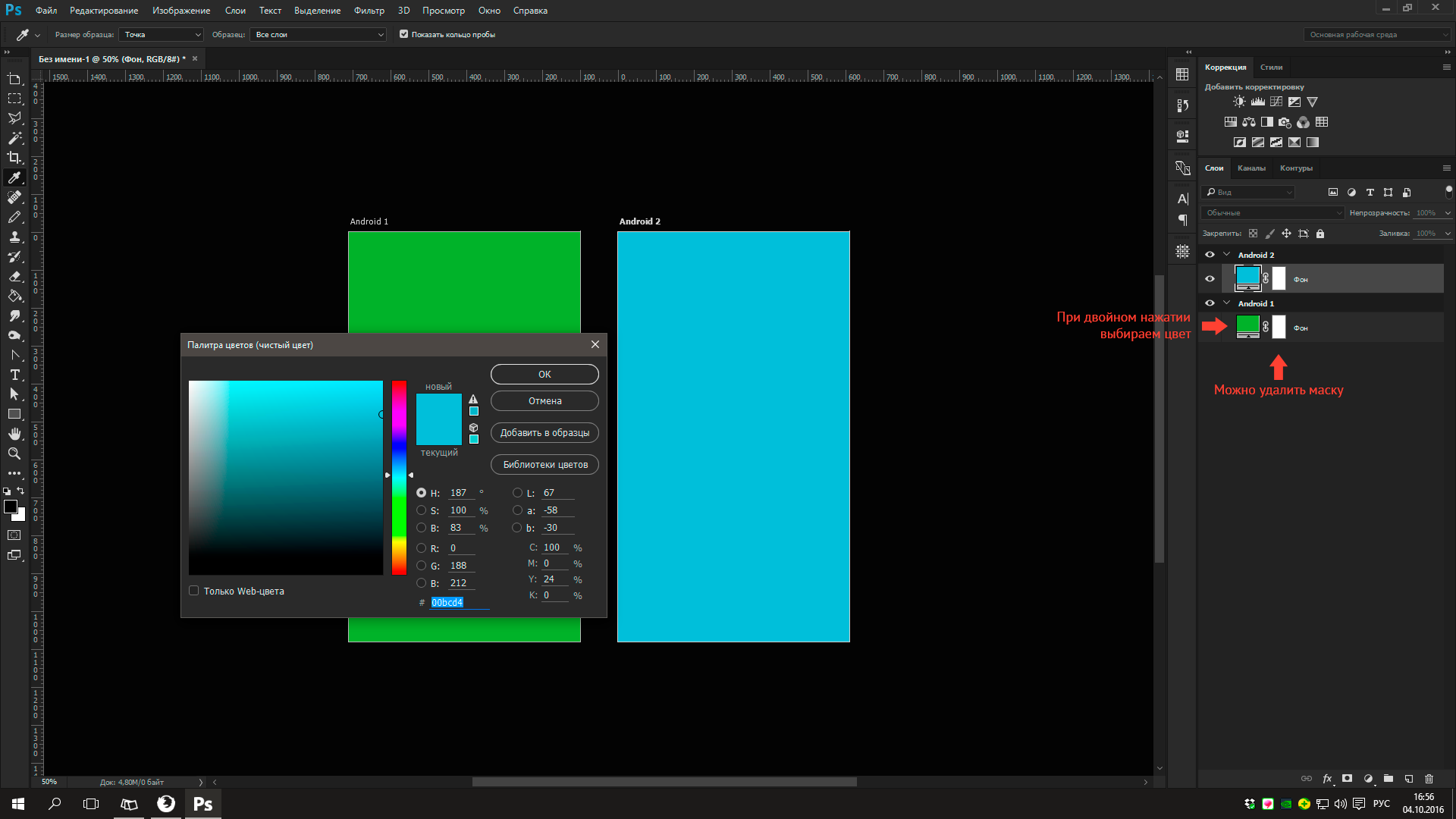Screen dimensions: 1456x819
Task: Select the L lightness radio button
Action: coord(518,493)
